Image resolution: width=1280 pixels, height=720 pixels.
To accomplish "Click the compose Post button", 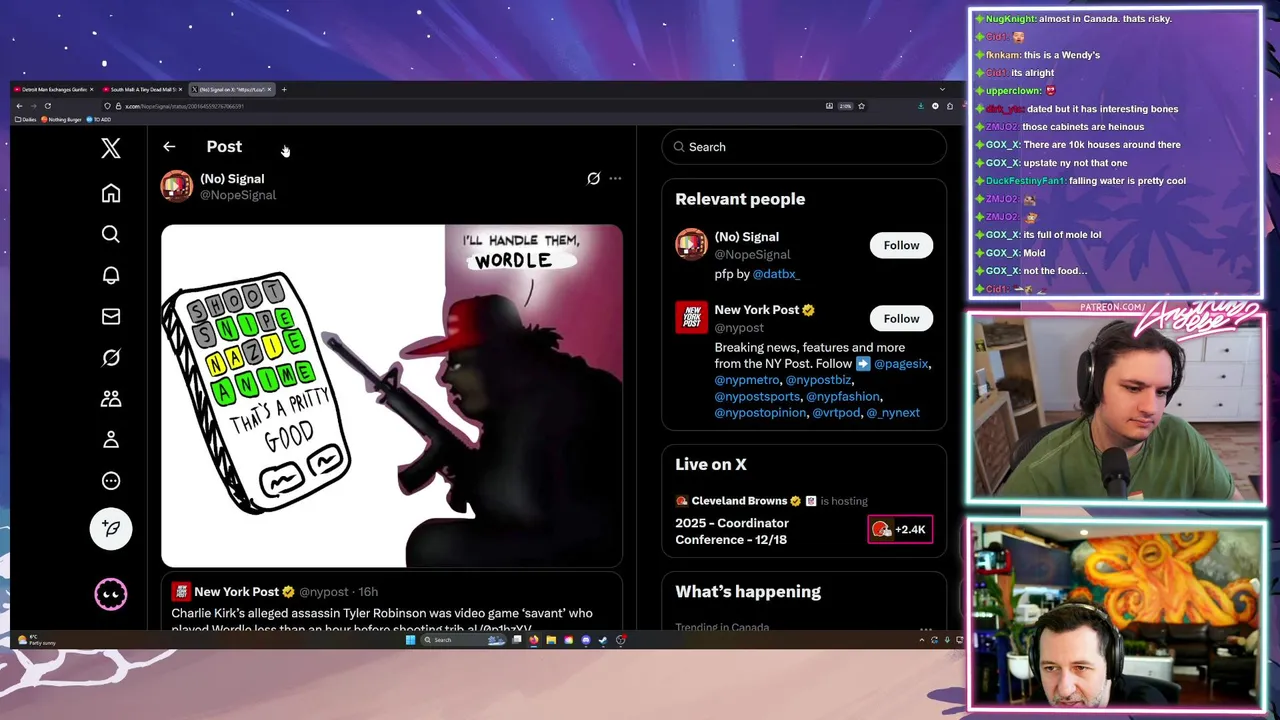I will [111, 528].
